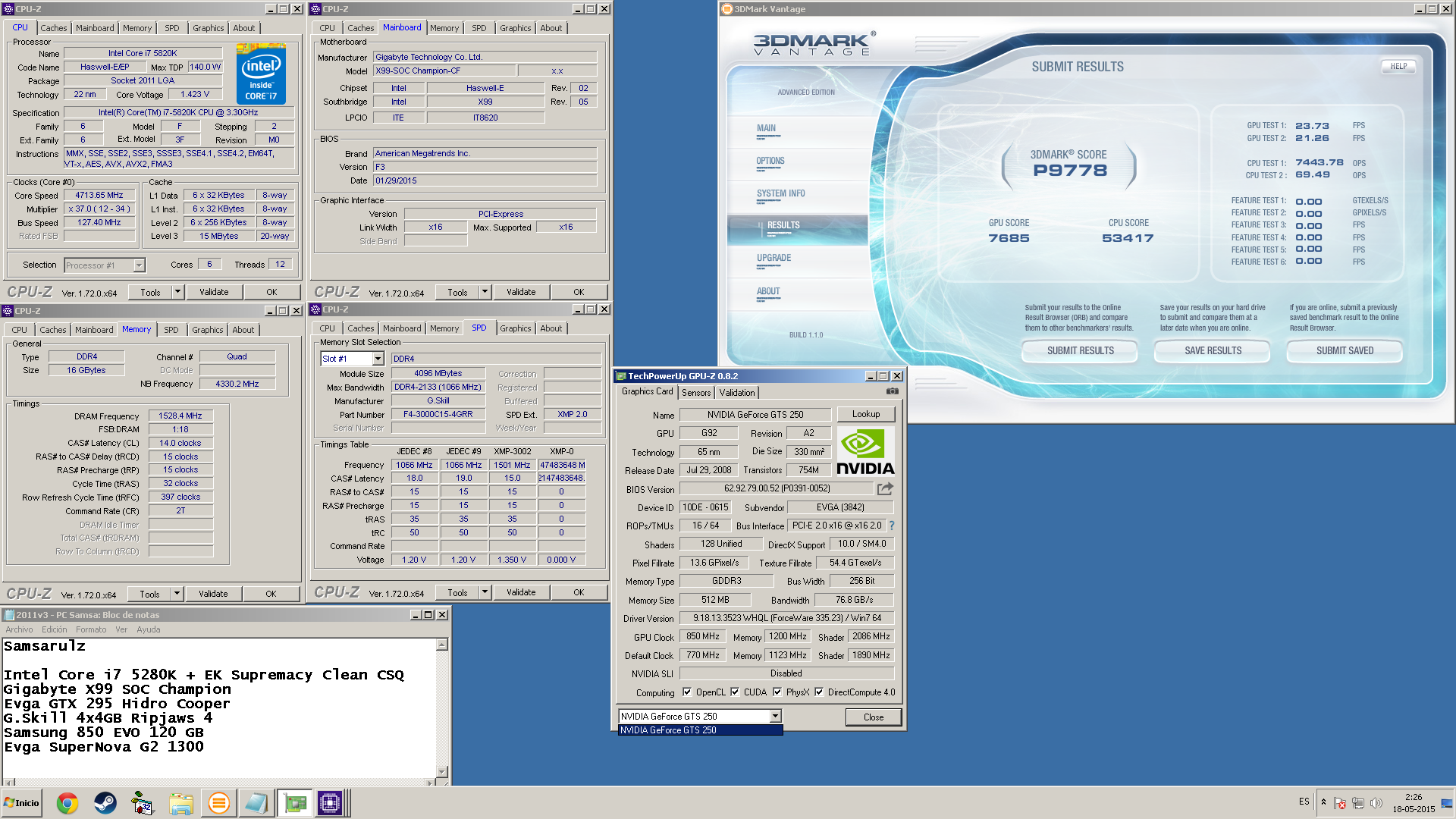Click the Notepad title bar icon
The image size is (1456, 819).
[x=8, y=615]
